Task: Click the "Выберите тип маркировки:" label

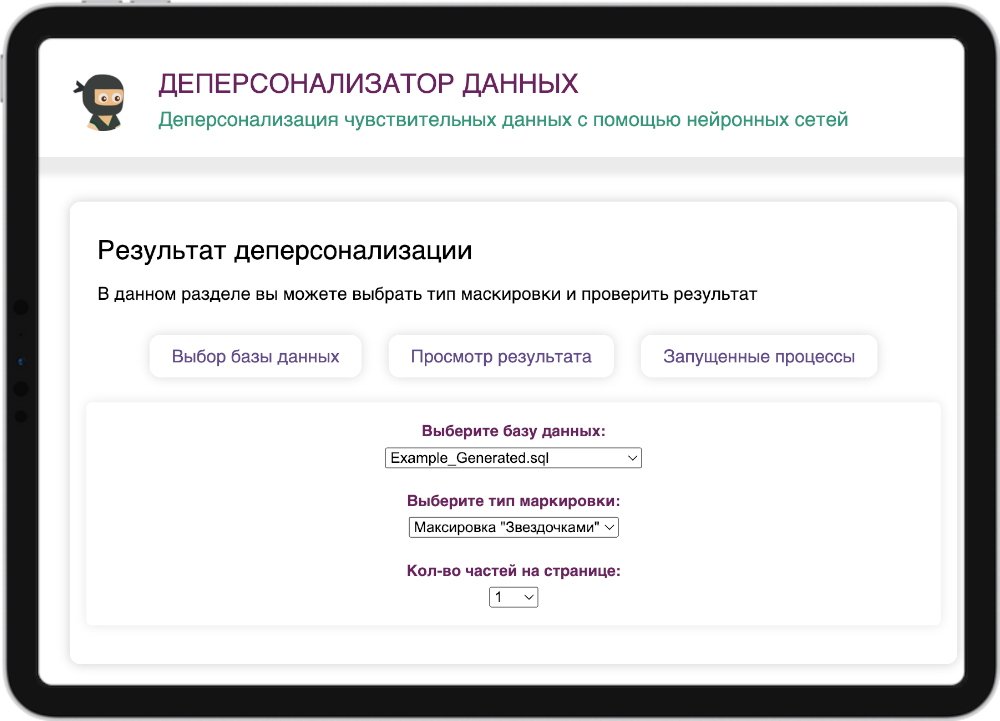Action: pyautogui.click(x=513, y=501)
